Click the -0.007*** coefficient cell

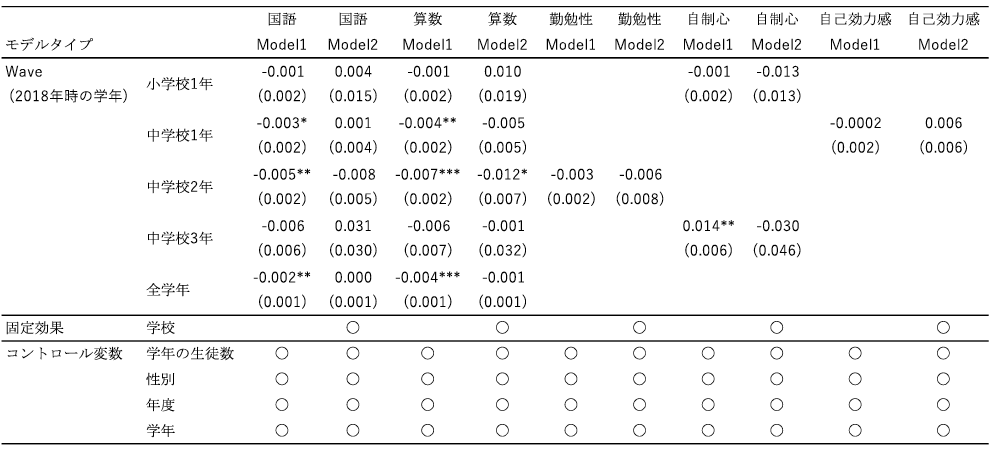pos(427,174)
